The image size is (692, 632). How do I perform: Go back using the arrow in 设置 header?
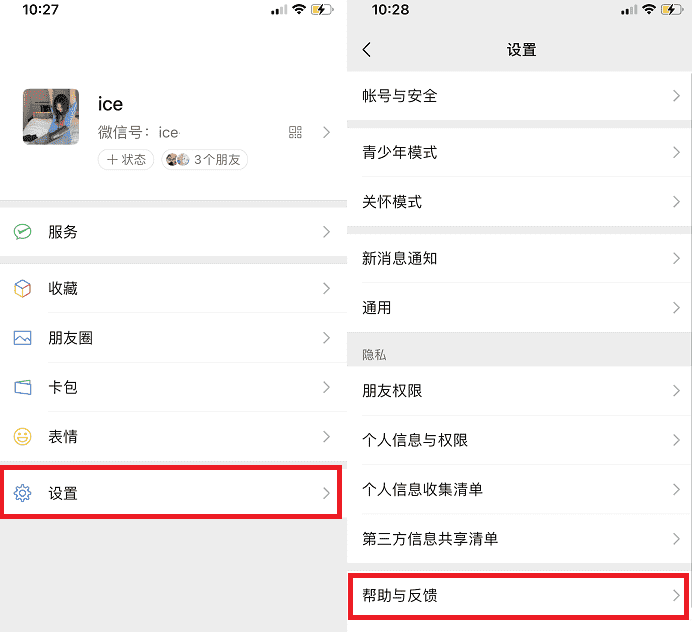367,49
